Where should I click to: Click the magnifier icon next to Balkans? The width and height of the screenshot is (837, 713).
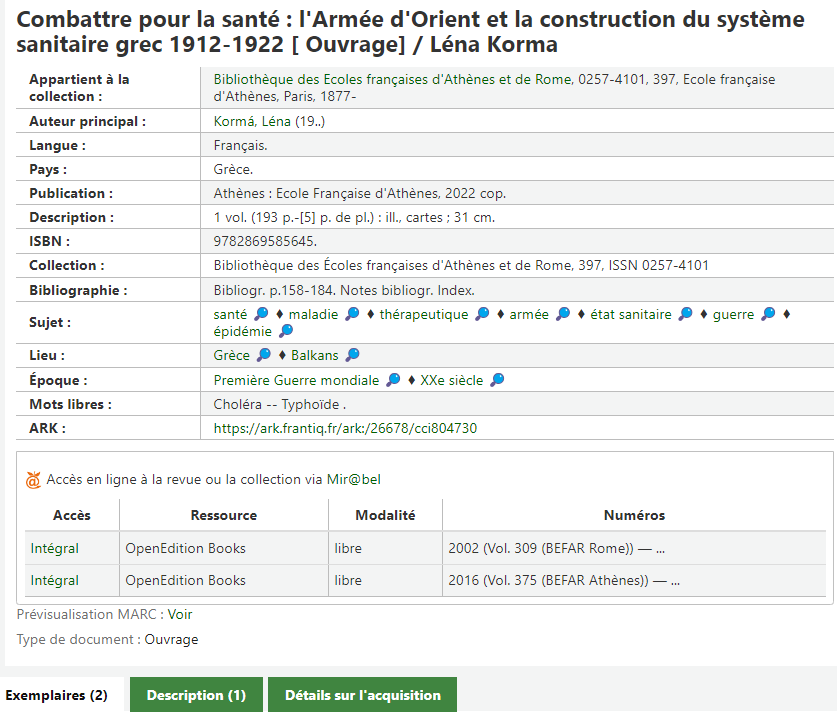click(353, 355)
